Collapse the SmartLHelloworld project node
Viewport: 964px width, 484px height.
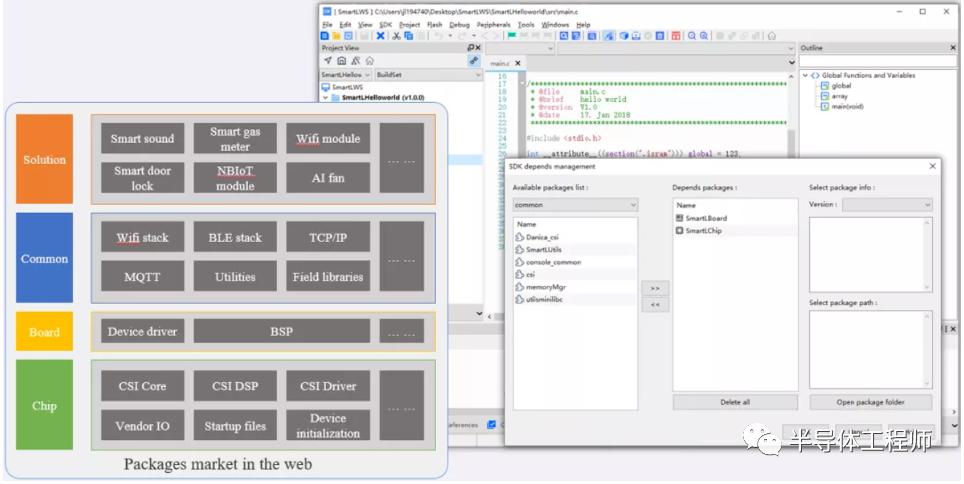[x=325, y=98]
